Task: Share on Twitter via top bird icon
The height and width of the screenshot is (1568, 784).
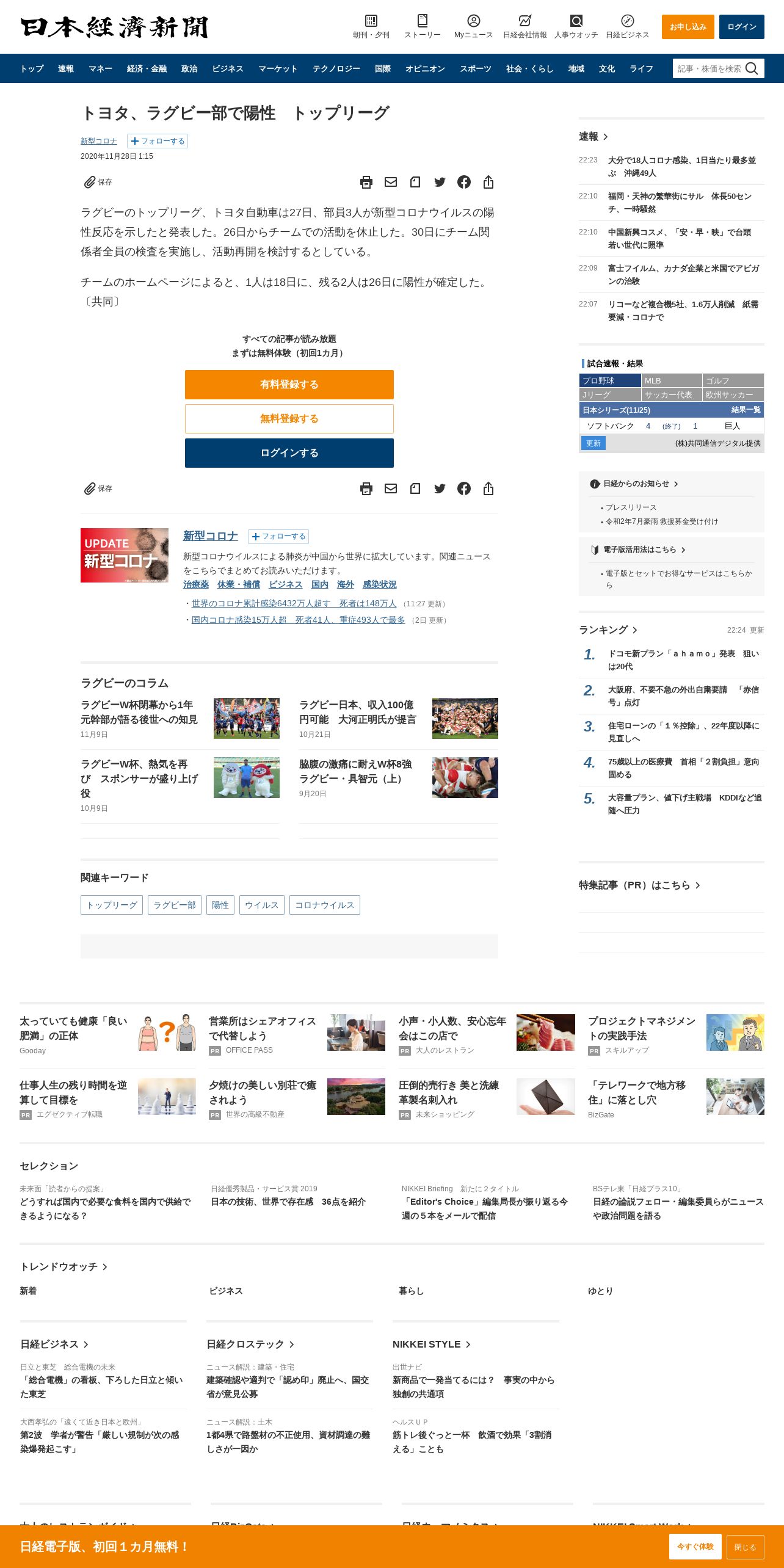Action: pyautogui.click(x=440, y=182)
